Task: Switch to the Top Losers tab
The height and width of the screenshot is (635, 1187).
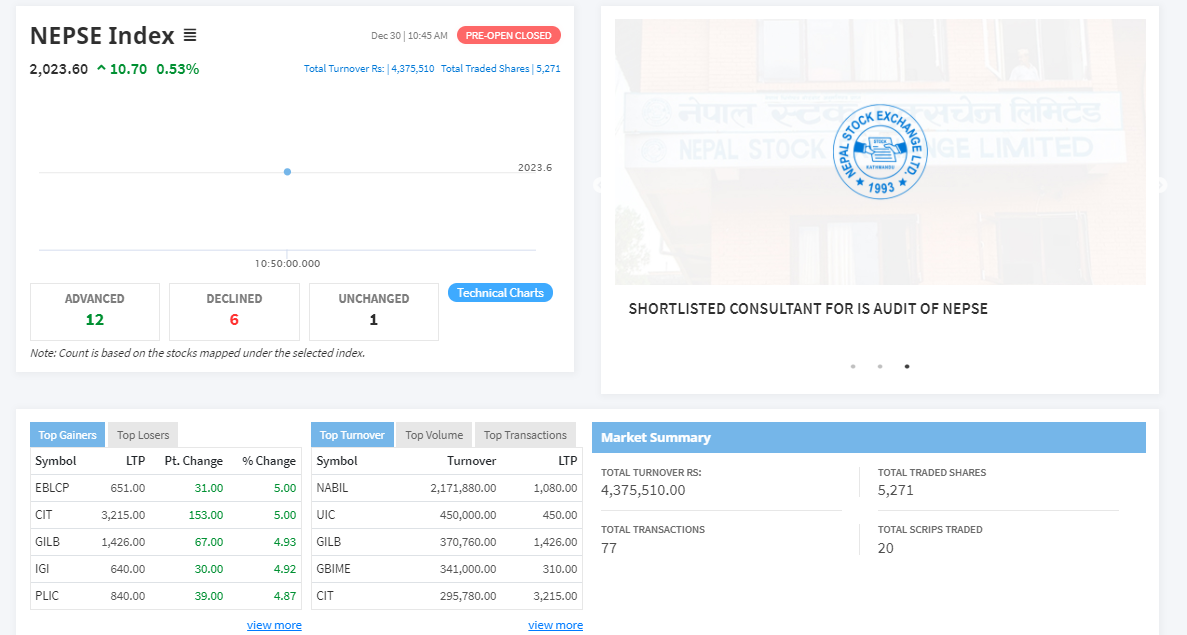Action: [x=143, y=434]
